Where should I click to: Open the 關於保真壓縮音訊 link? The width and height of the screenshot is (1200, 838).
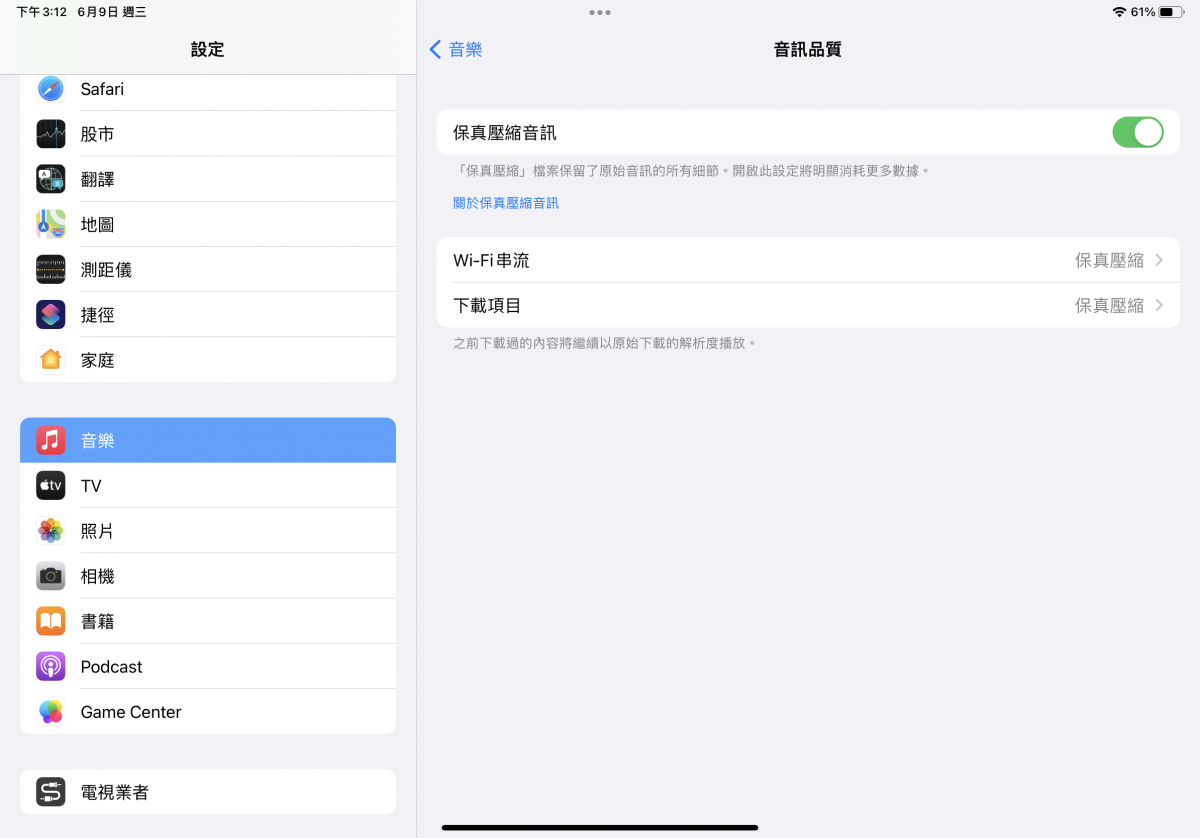pyautogui.click(x=506, y=203)
